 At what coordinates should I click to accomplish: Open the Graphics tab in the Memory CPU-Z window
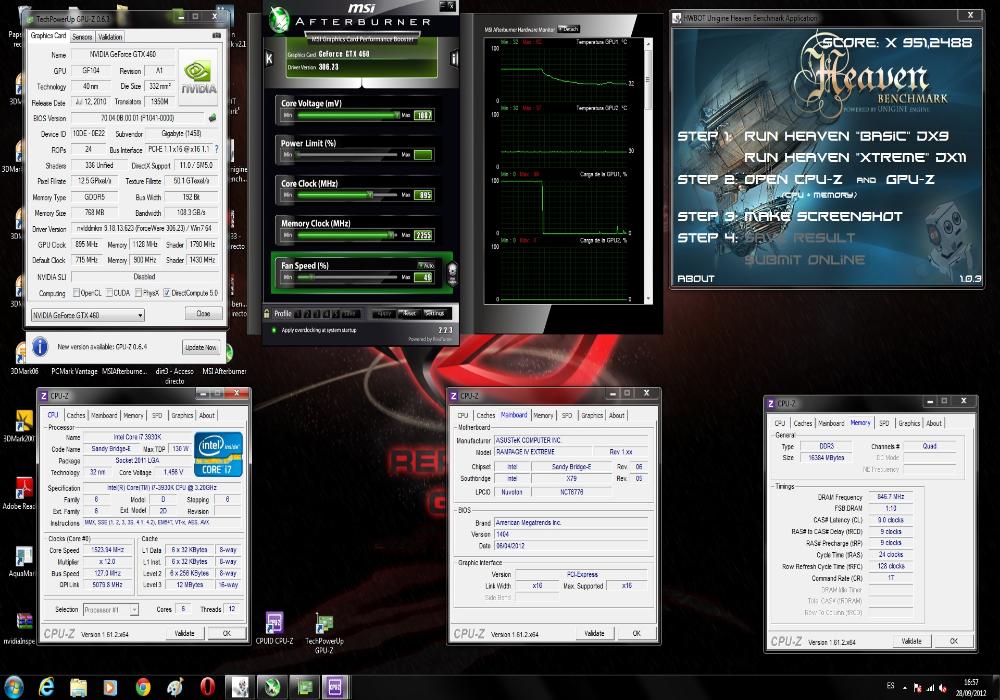[x=909, y=423]
